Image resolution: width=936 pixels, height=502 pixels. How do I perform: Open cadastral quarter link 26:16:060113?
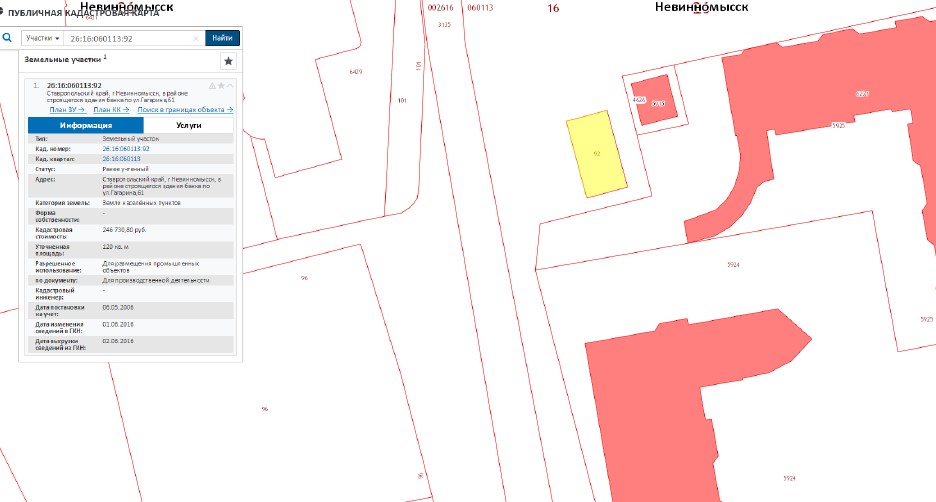[x=121, y=159]
